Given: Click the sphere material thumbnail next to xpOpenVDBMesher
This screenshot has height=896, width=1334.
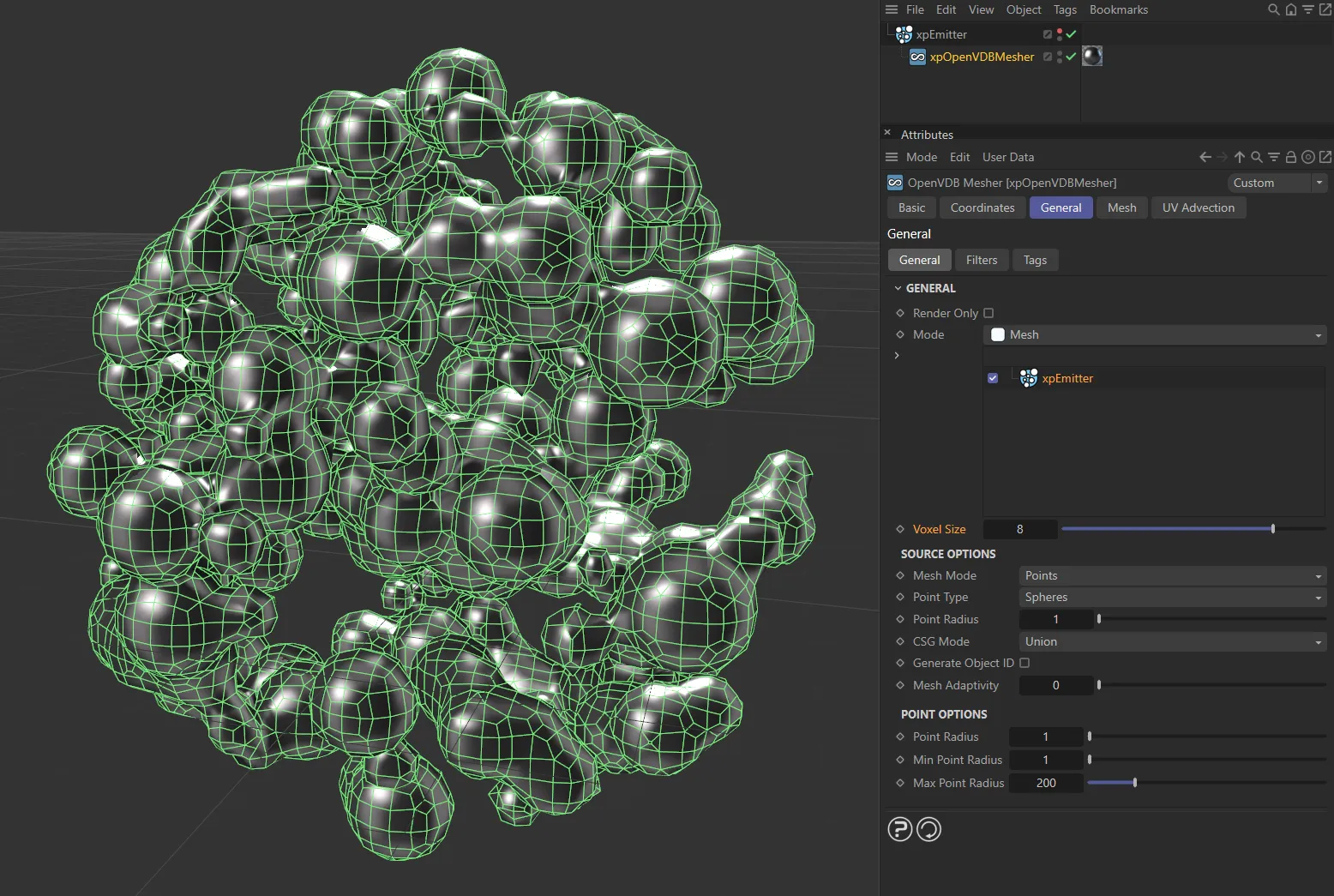Looking at the screenshot, I should (1092, 57).
